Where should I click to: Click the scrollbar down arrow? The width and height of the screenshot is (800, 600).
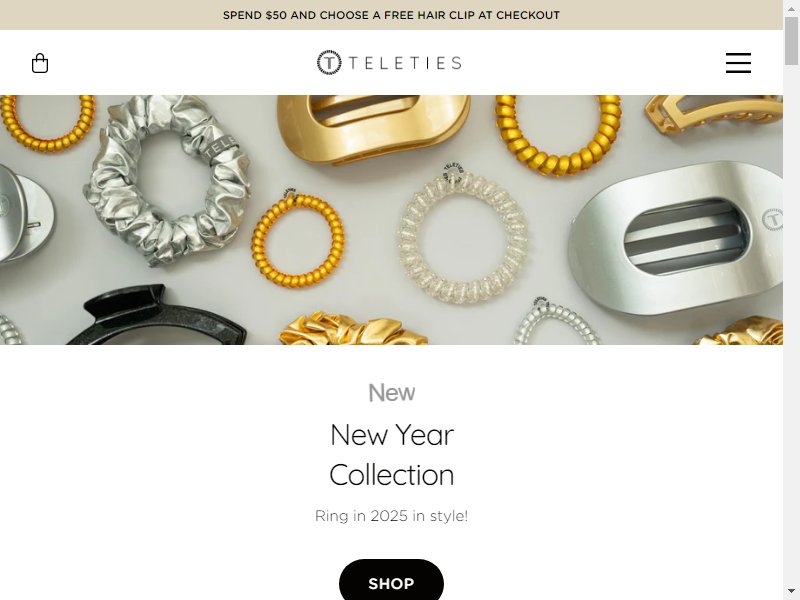(791, 593)
